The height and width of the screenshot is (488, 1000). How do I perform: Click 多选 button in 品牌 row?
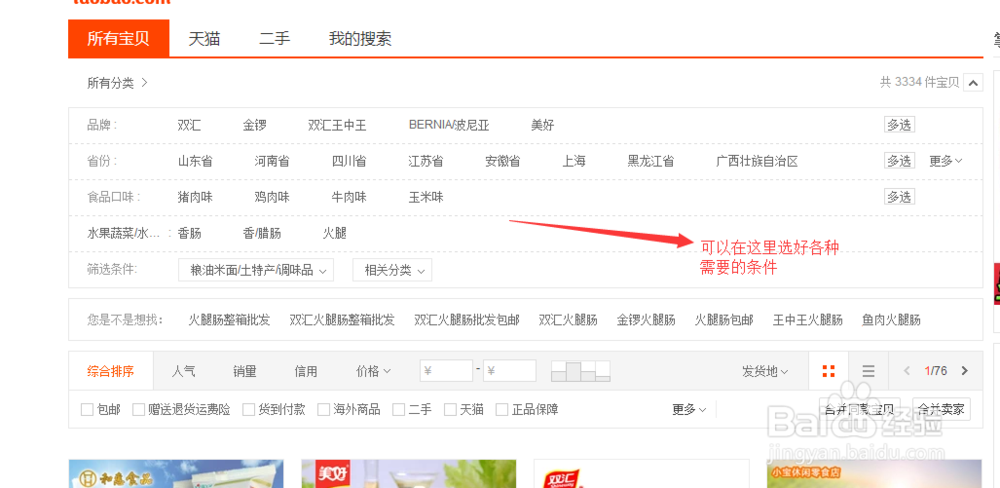(899, 125)
